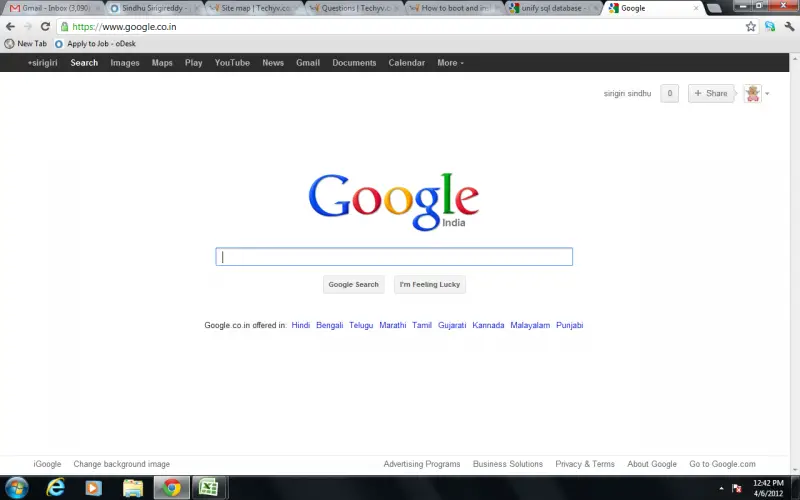
Task: Open the Apply to Job - oDesk bookmark
Action: click(x=96, y=44)
